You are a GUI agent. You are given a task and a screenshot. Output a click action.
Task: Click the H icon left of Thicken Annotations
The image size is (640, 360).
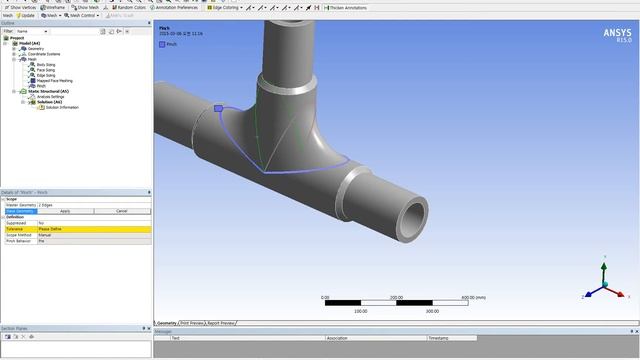(317, 8)
